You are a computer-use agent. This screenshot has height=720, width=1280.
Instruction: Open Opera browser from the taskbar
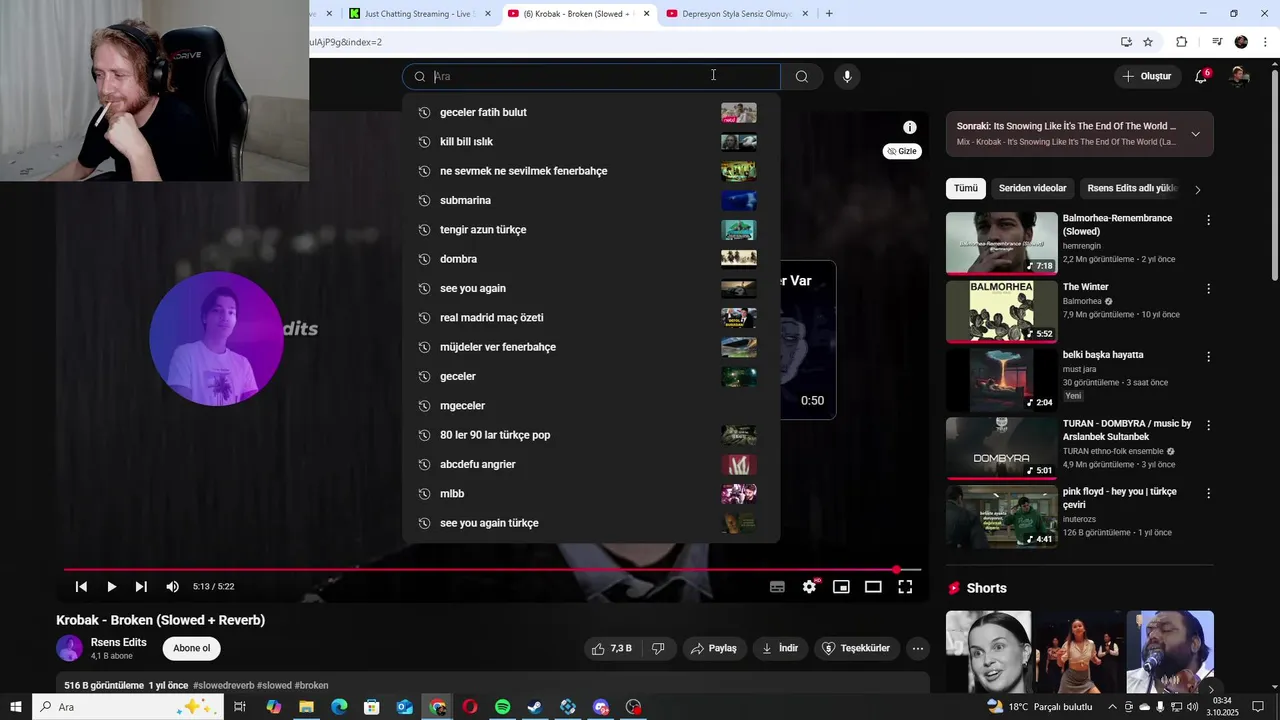pos(470,707)
